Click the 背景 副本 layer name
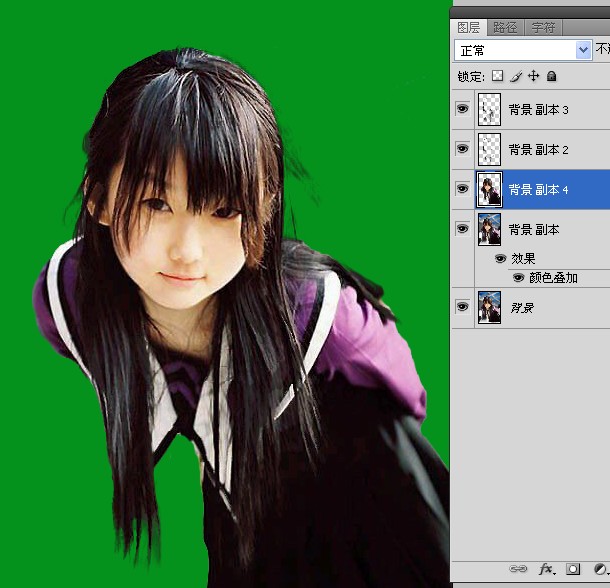The image size is (610, 588). [x=534, y=230]
